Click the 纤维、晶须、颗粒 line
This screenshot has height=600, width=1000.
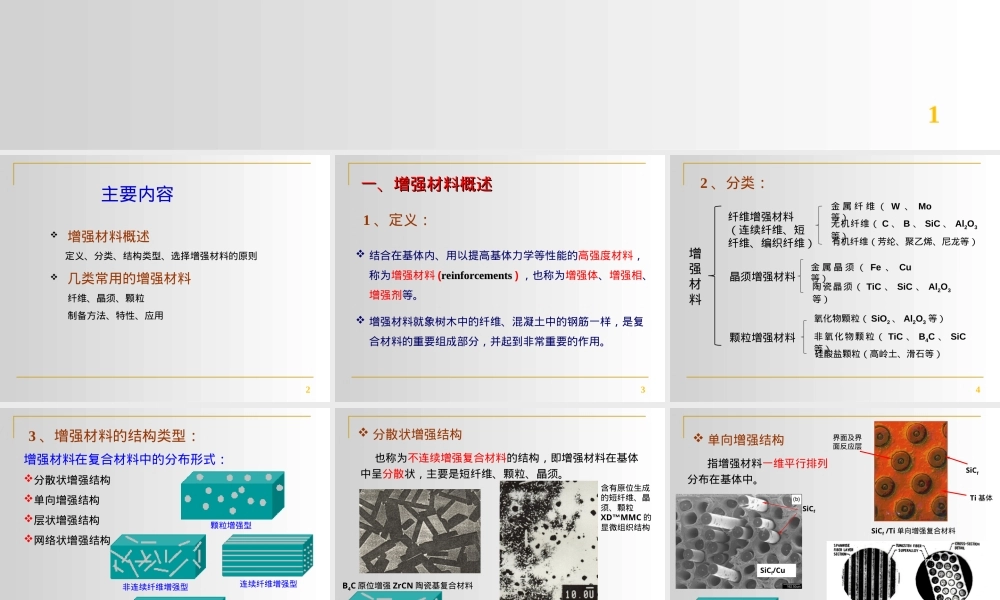point(106,298)
